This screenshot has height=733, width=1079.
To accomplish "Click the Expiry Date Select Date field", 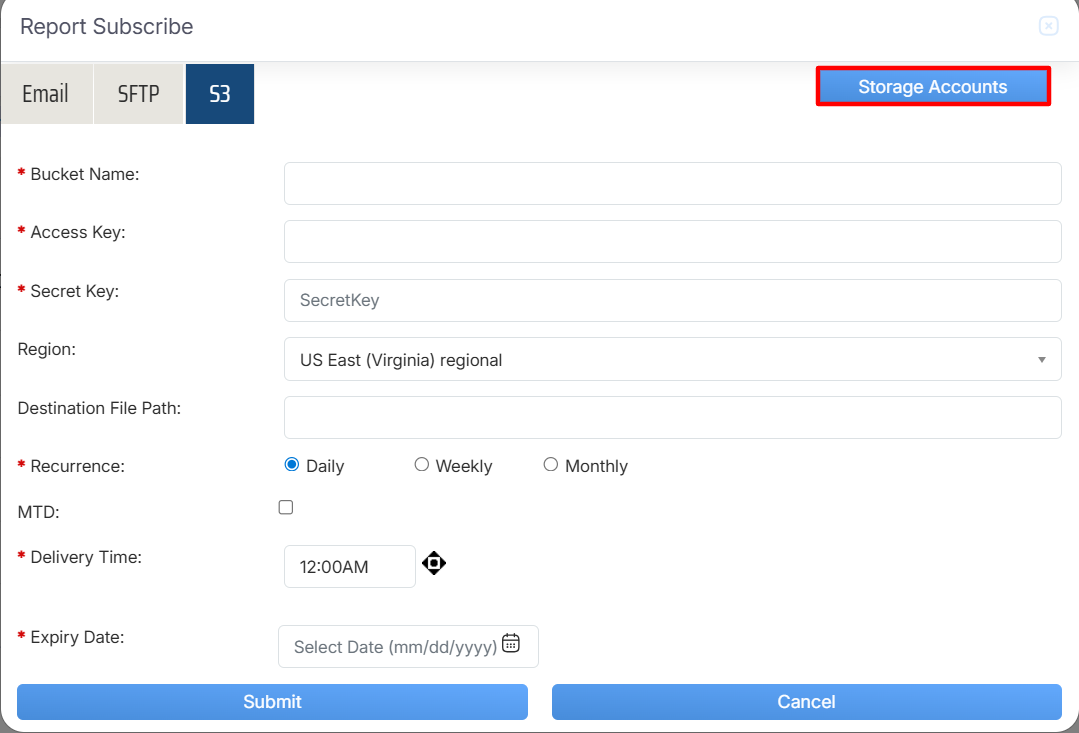I will pyautogui.click(x=395, y=647).
